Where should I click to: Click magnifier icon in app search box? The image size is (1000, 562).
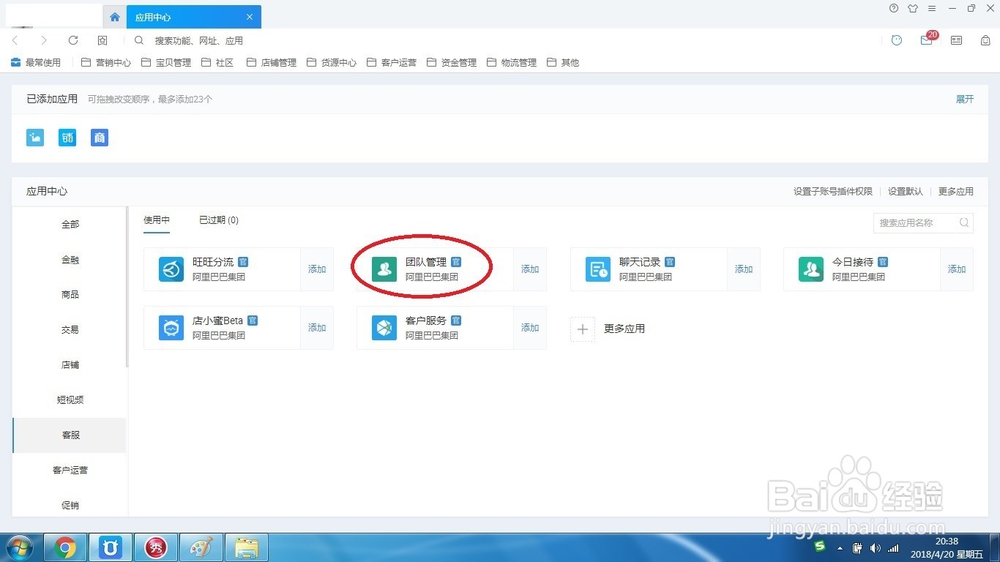click(964, 223)
